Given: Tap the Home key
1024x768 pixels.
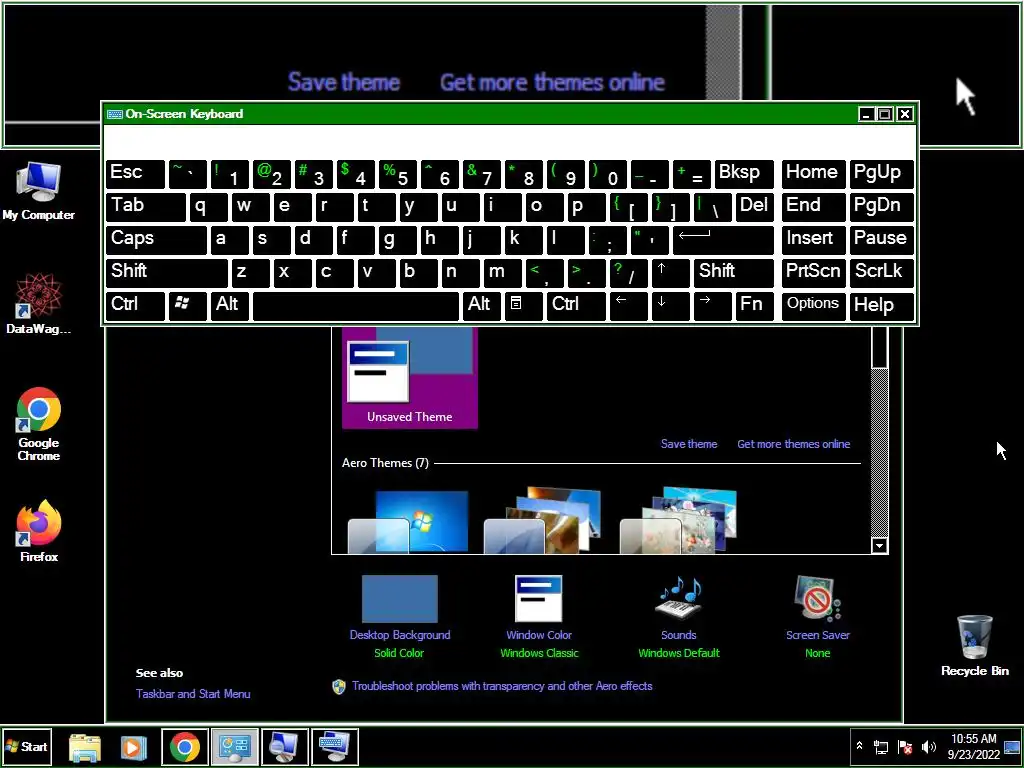Looking at the screenshot, I should (x=813, y=174).
